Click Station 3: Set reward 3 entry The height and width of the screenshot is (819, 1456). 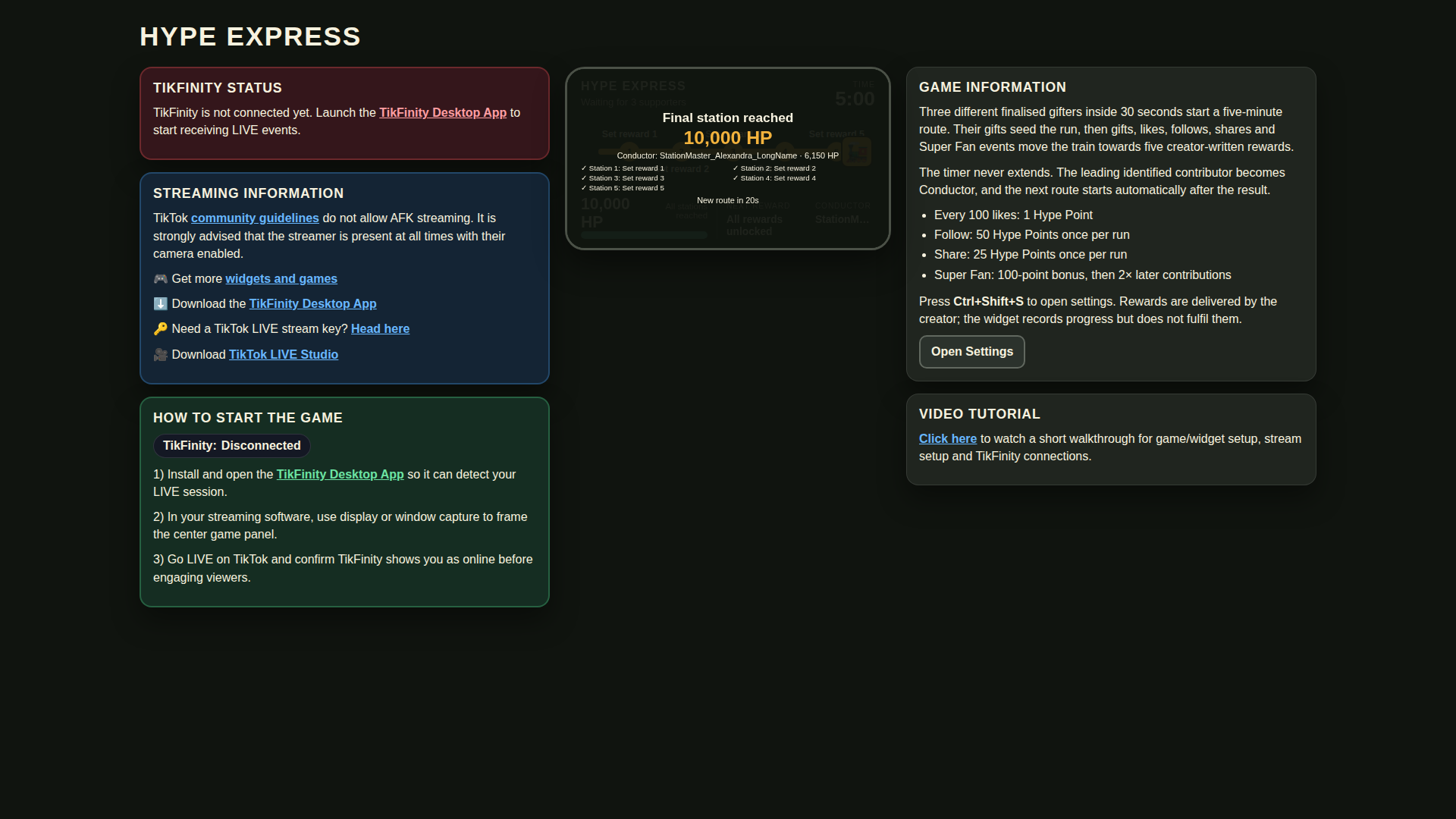click(623, 178)
